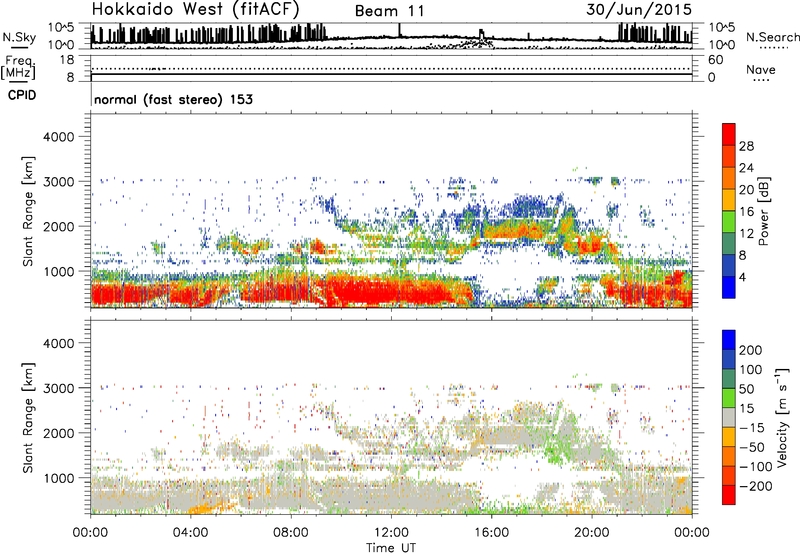Click the positive "200" velocity colorbar value
This screenshot has height=554, width=800.
pyautogui.click(x=751, y=350)
